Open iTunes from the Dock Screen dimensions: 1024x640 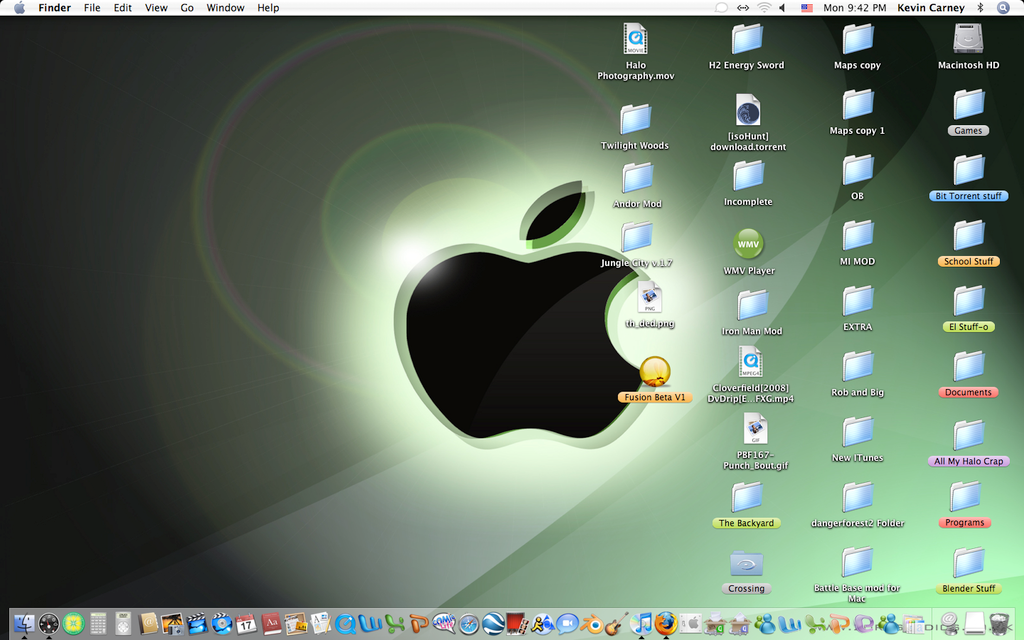tap(641, 624)
